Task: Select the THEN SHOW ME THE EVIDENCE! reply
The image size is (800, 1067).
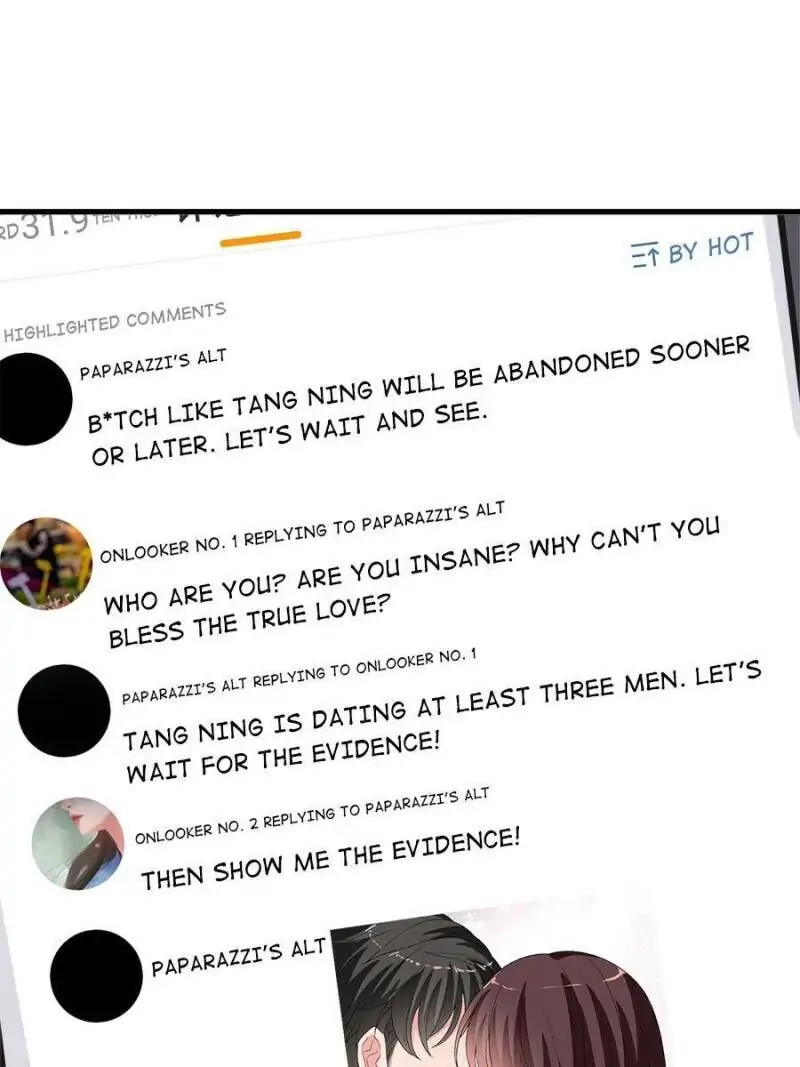Action: coord(331,859)
